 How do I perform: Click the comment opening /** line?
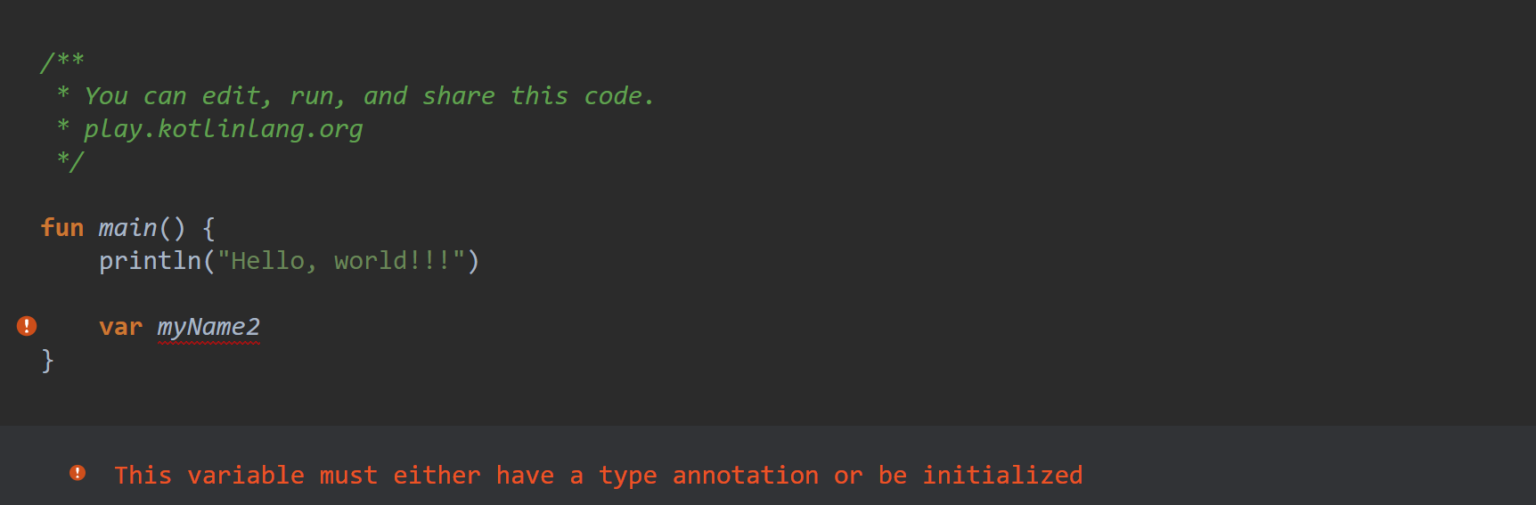(62, 62)
